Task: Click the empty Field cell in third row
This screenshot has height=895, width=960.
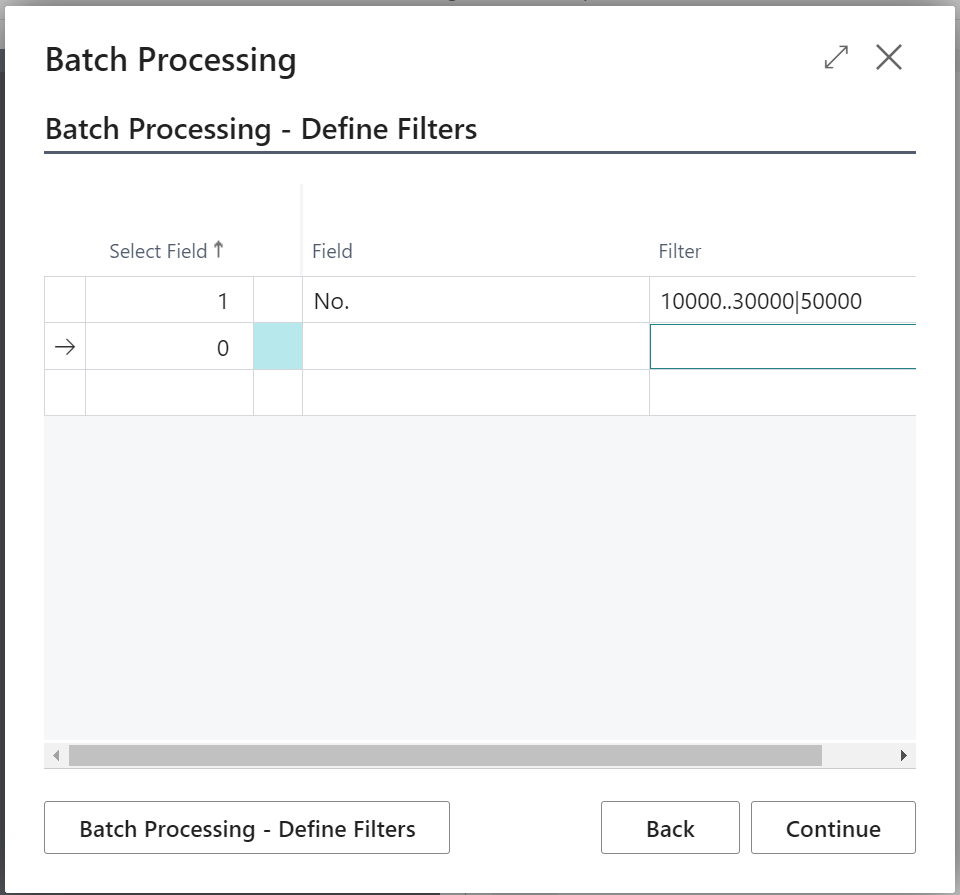Action: pyautogui.click(x=475, y=393)
